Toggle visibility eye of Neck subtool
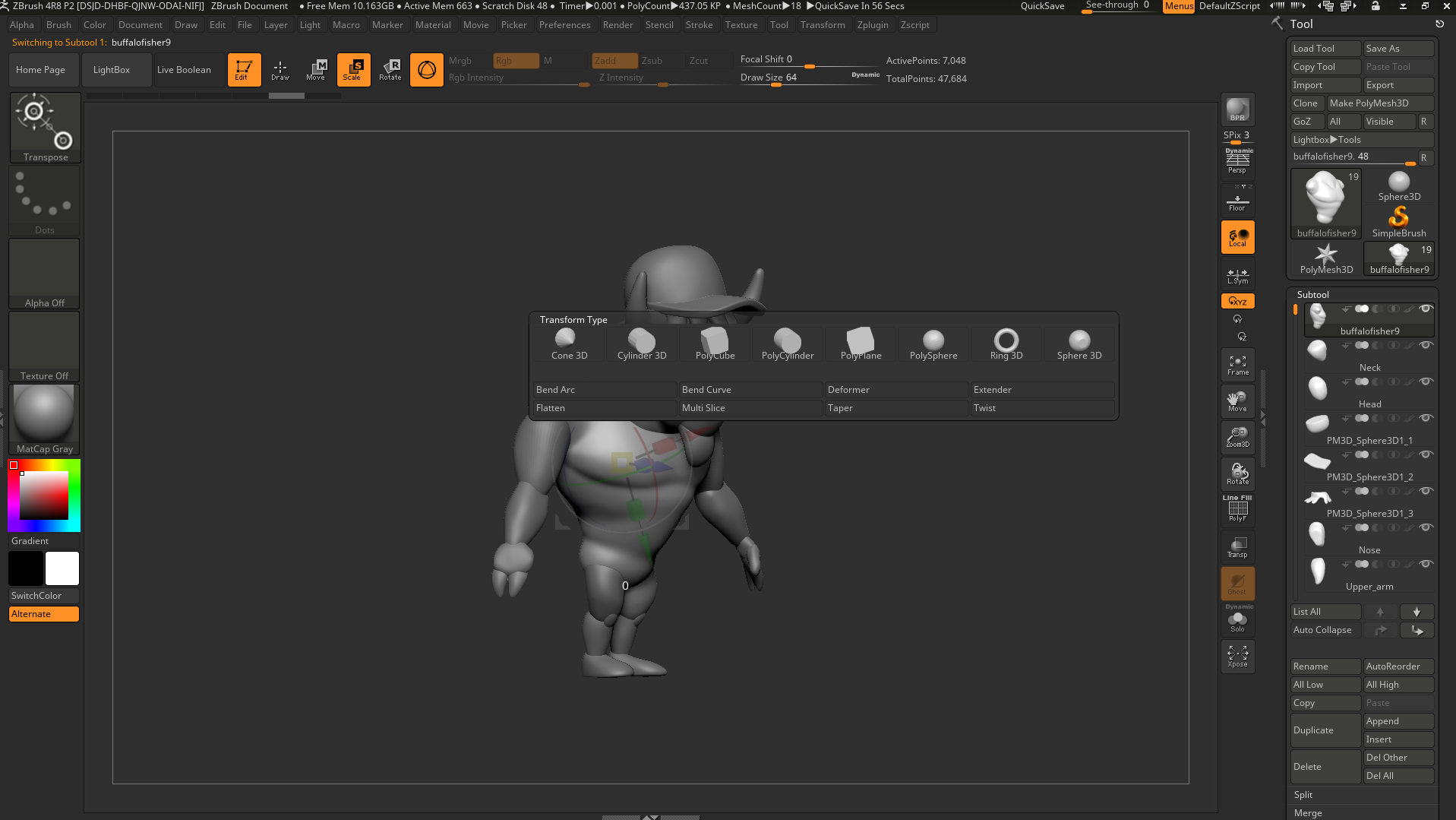1456x820 pixels. [1426, 345]
